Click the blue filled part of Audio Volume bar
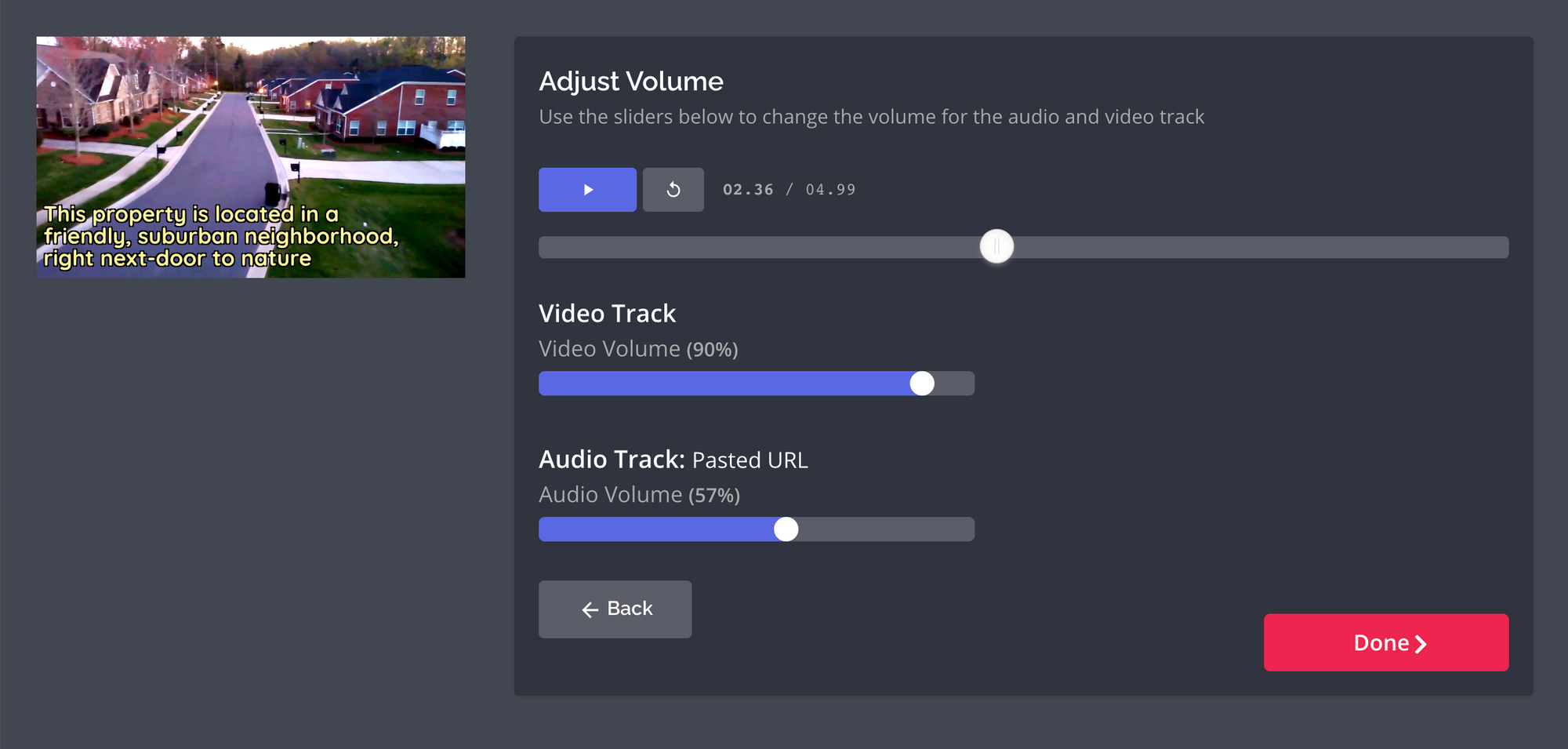1568x749 pixels. [x=659, y=529]
